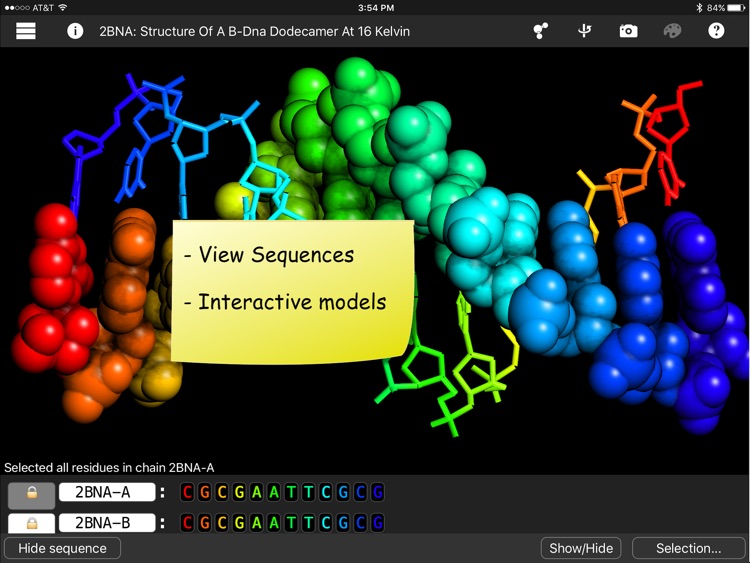The height and width of the screenshot is (563, 750).
Task: Toggle lock for chain 2BNA-A
Action: coord(32,493)
